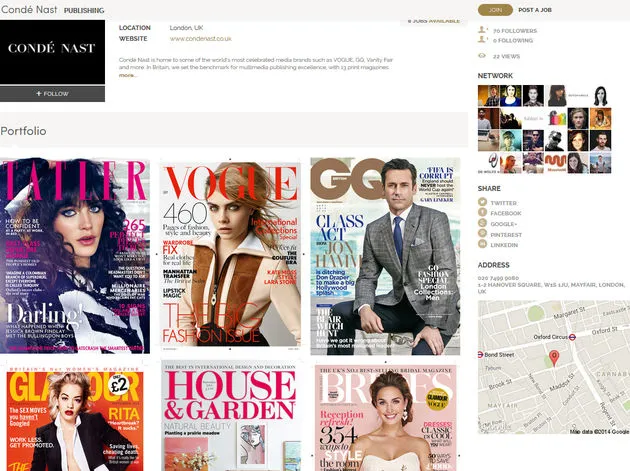Click the PINTEREST share text link
630x471 pixels.
[506, 235]
